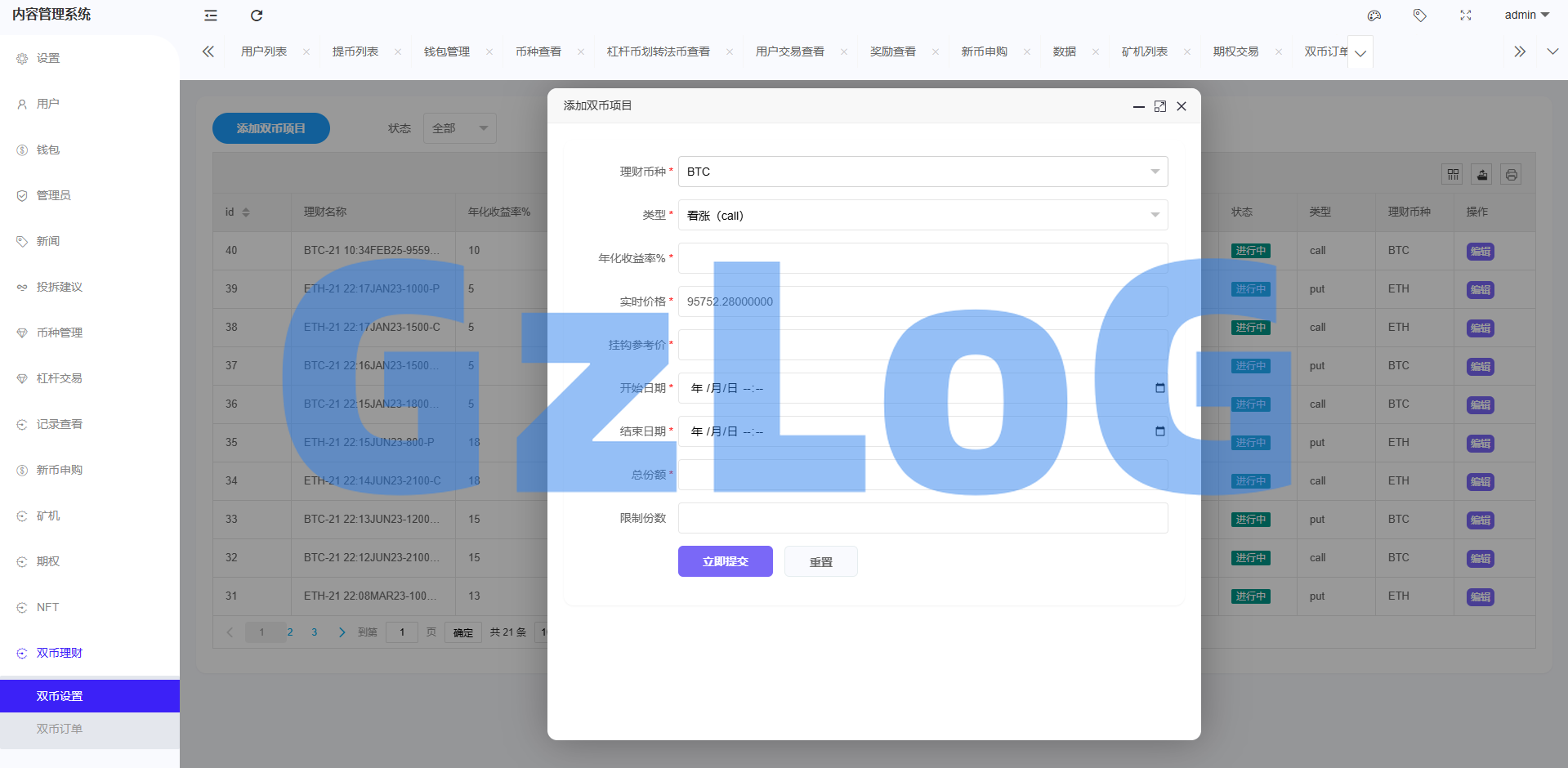
Task: Enter fullscreen using the header icon
Action: pyautogui.click(x=1466, y=16)
